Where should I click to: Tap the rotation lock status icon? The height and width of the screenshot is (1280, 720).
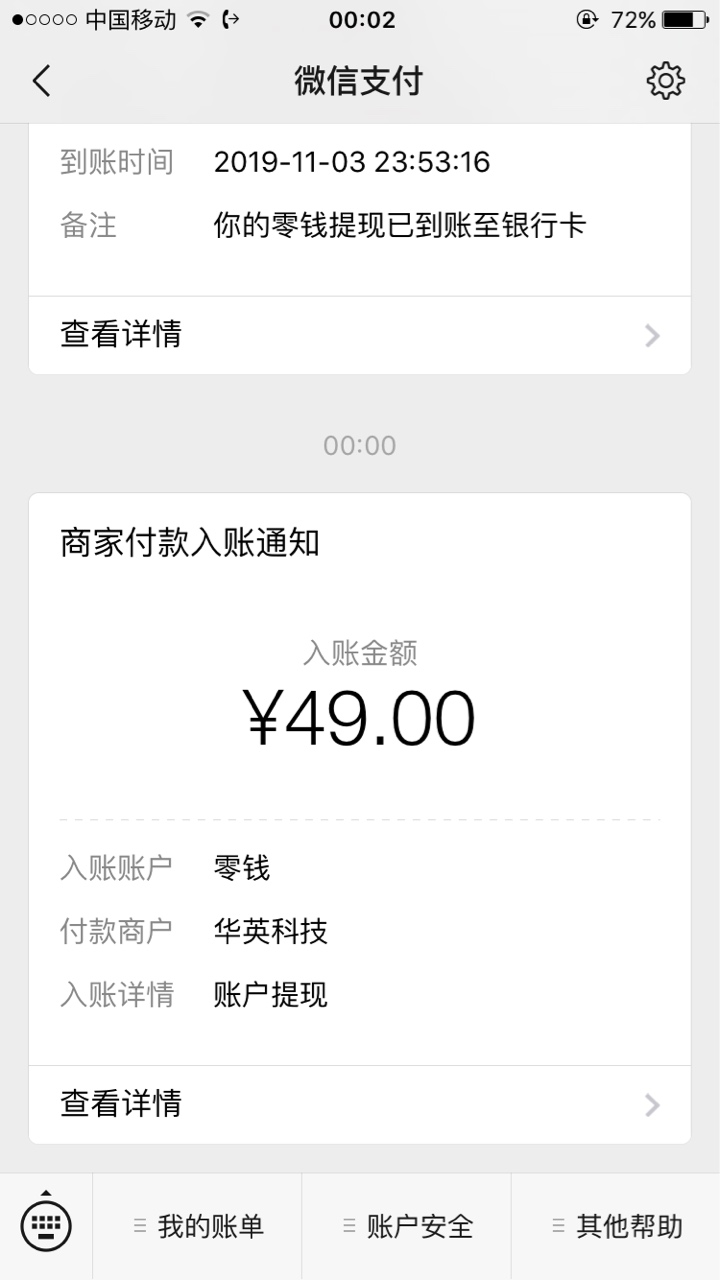pyautogui.click(x=588, y=20)
